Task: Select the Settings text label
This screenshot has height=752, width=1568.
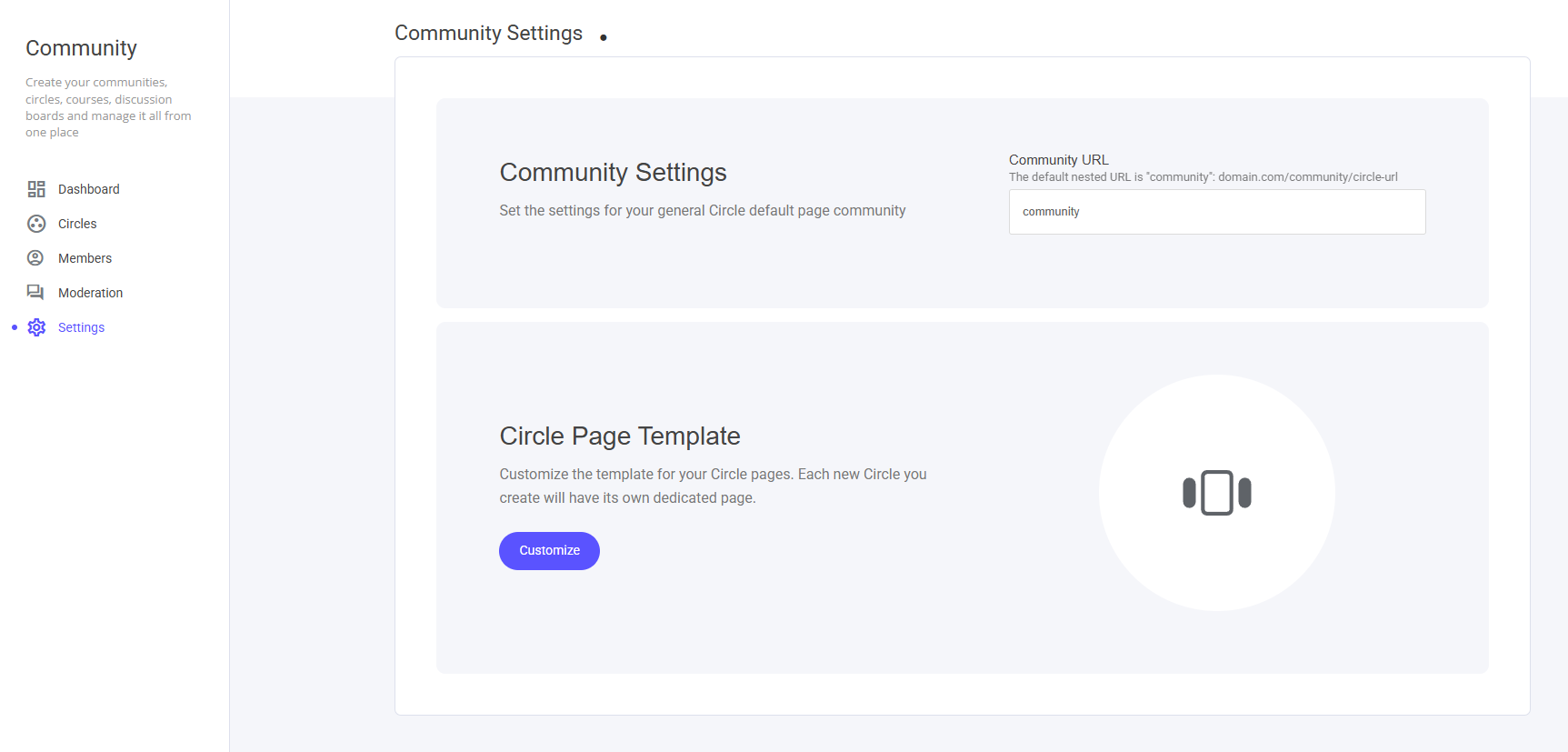Action: click(81, 327)
